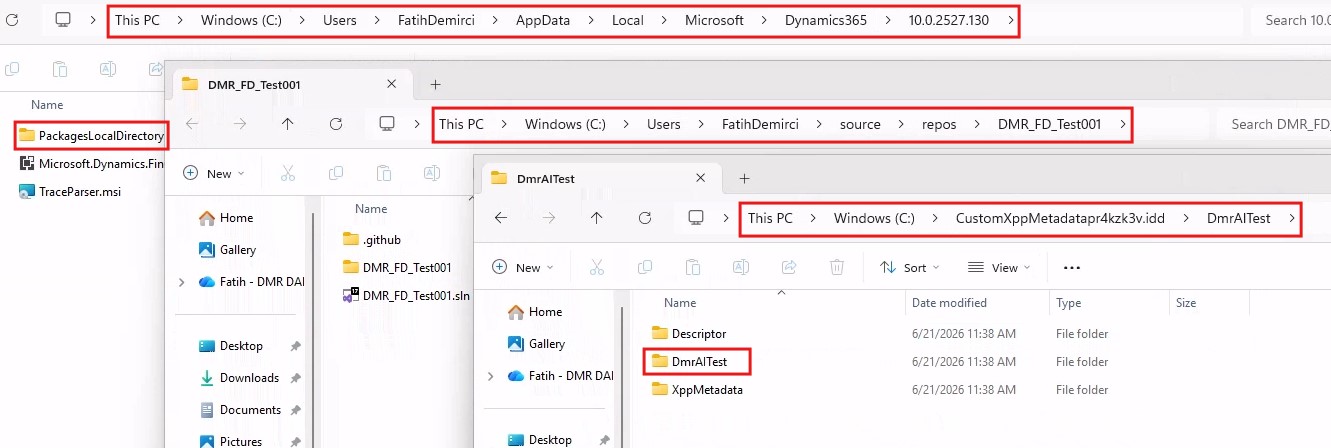1331x448 pixels.
Task: Select DMR_FD_Test001.sln file
Action: pyautogui.click(x=405, y=295)
